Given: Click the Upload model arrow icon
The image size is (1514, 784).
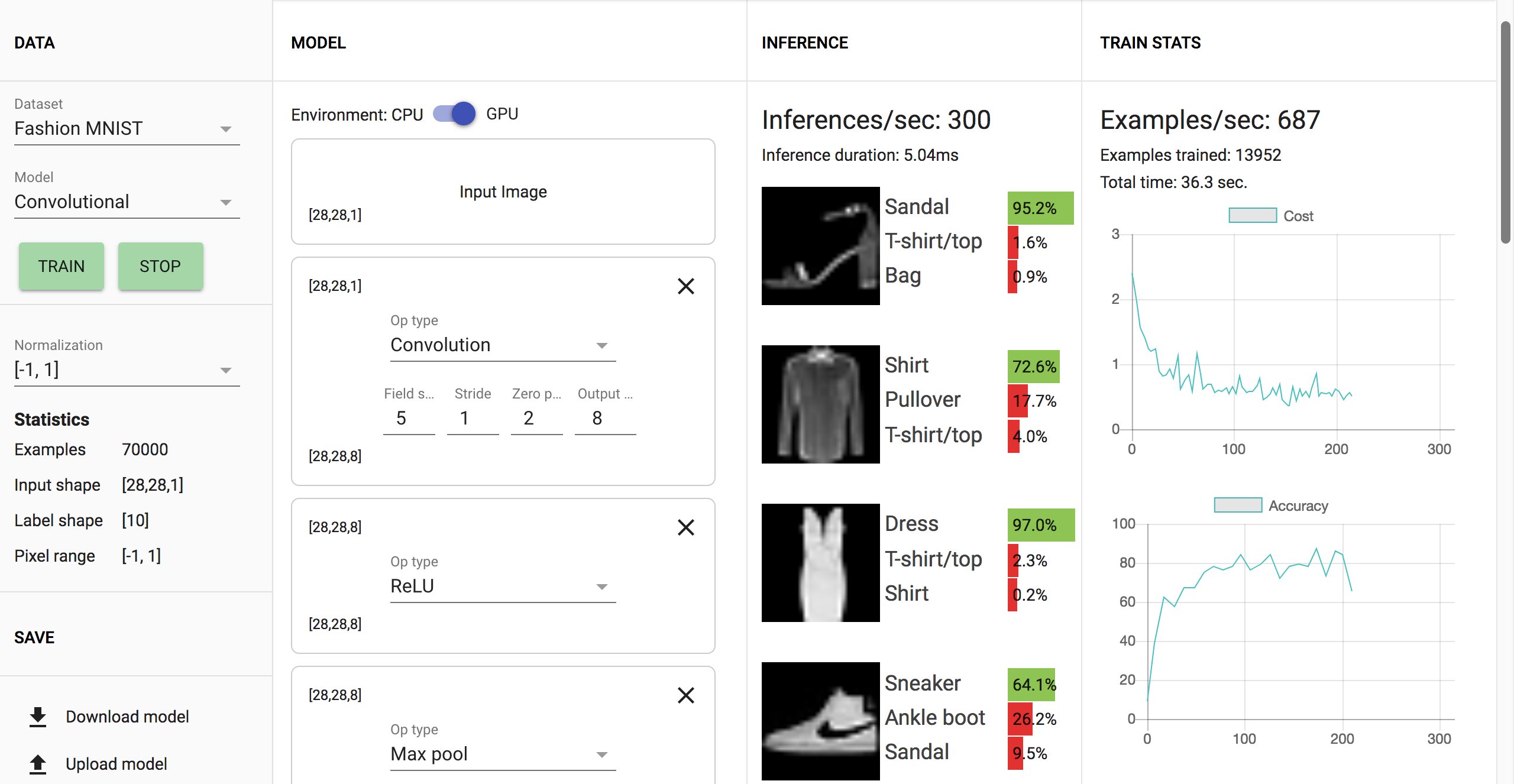Looking at the screenshot, I should point(38,764).
